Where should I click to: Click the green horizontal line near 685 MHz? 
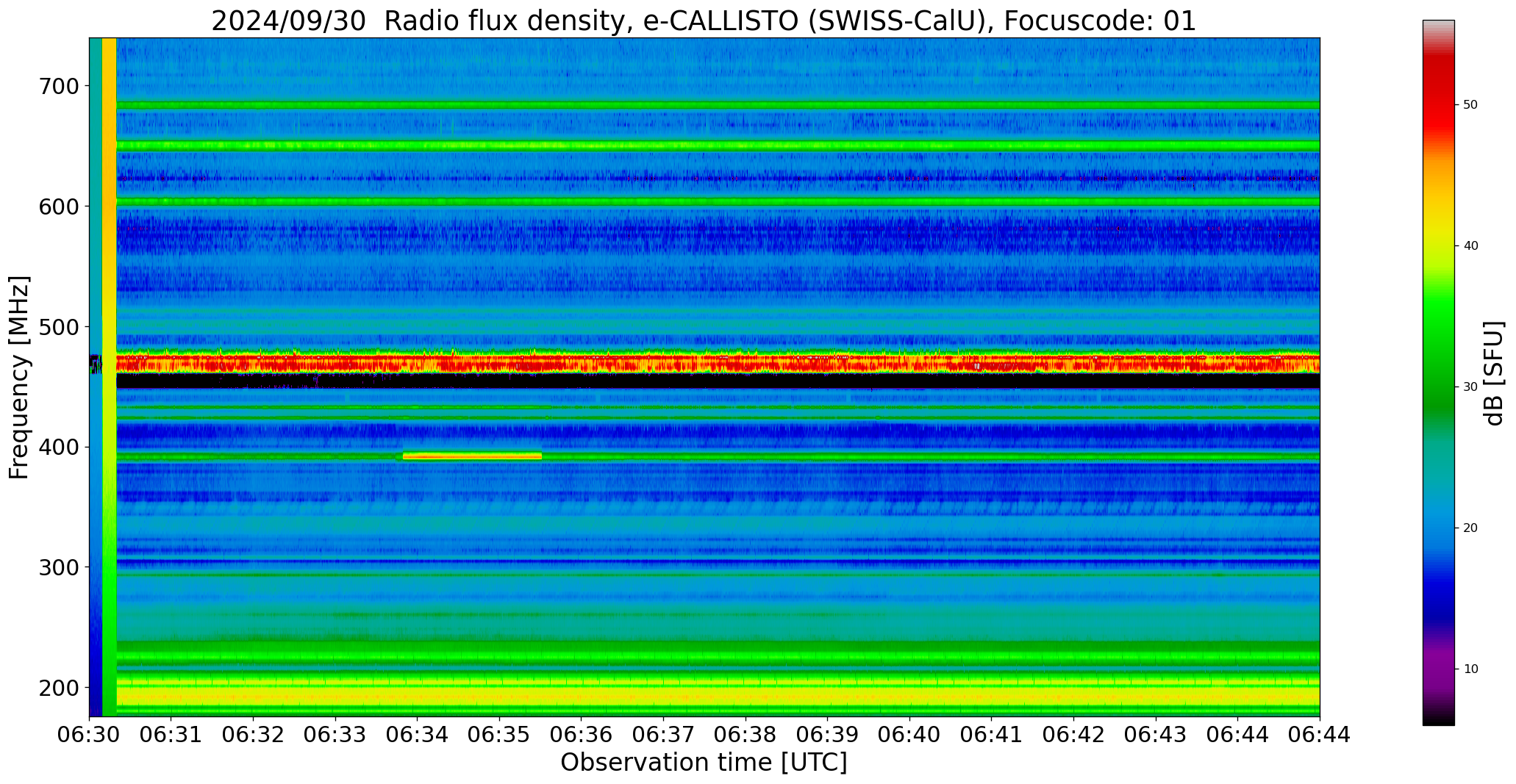(x=718, y=105)
